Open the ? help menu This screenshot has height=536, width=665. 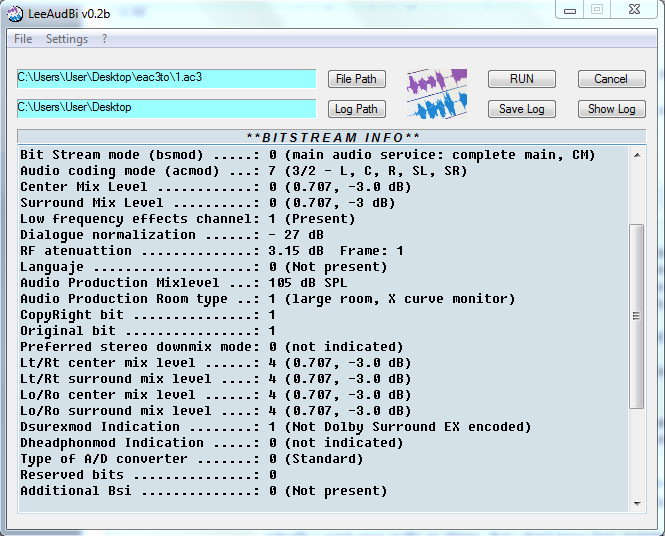tap(104, 39)
